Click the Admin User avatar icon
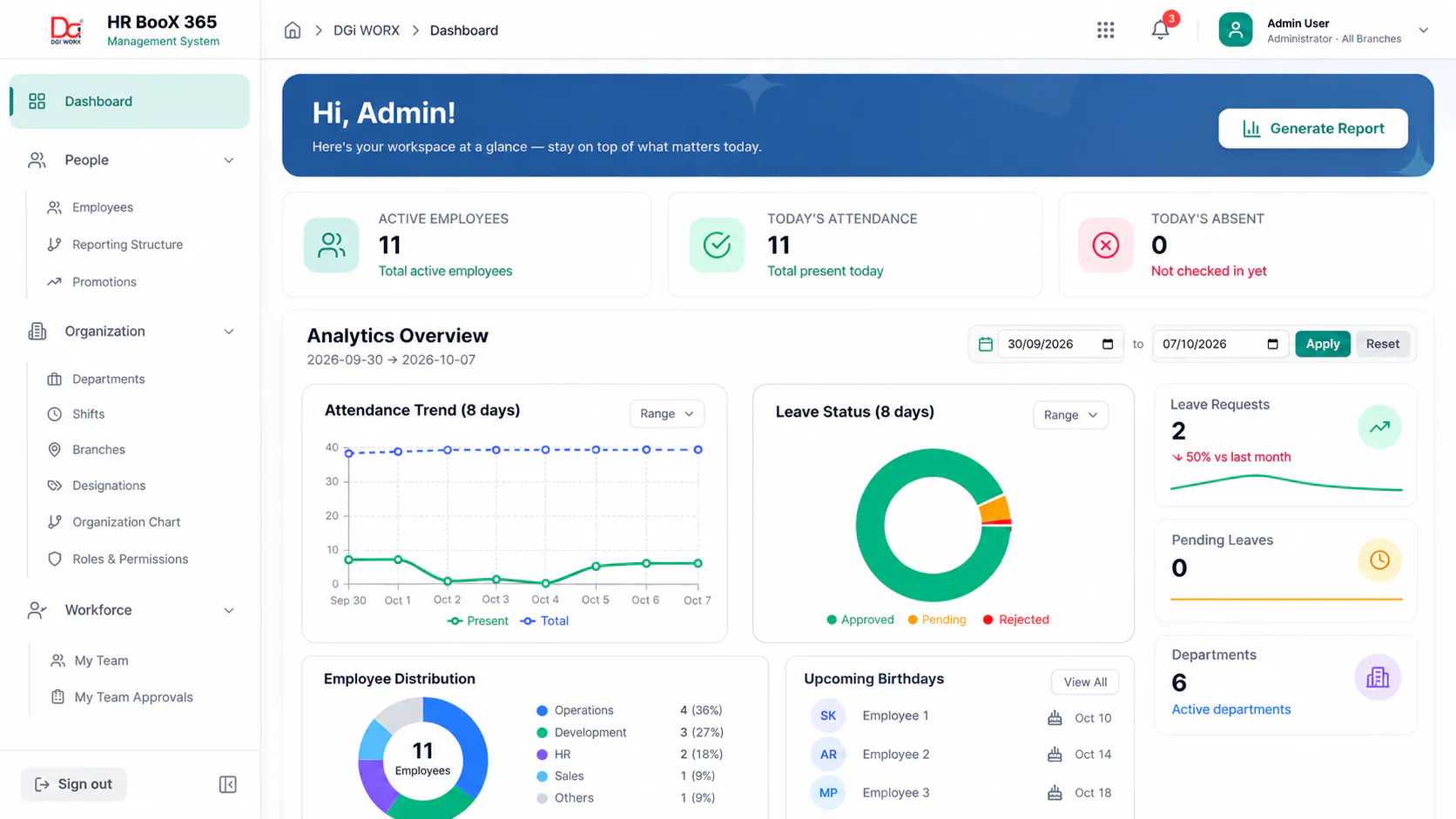This screenshot has width=1456, height=819. (x=1235, y=30)
